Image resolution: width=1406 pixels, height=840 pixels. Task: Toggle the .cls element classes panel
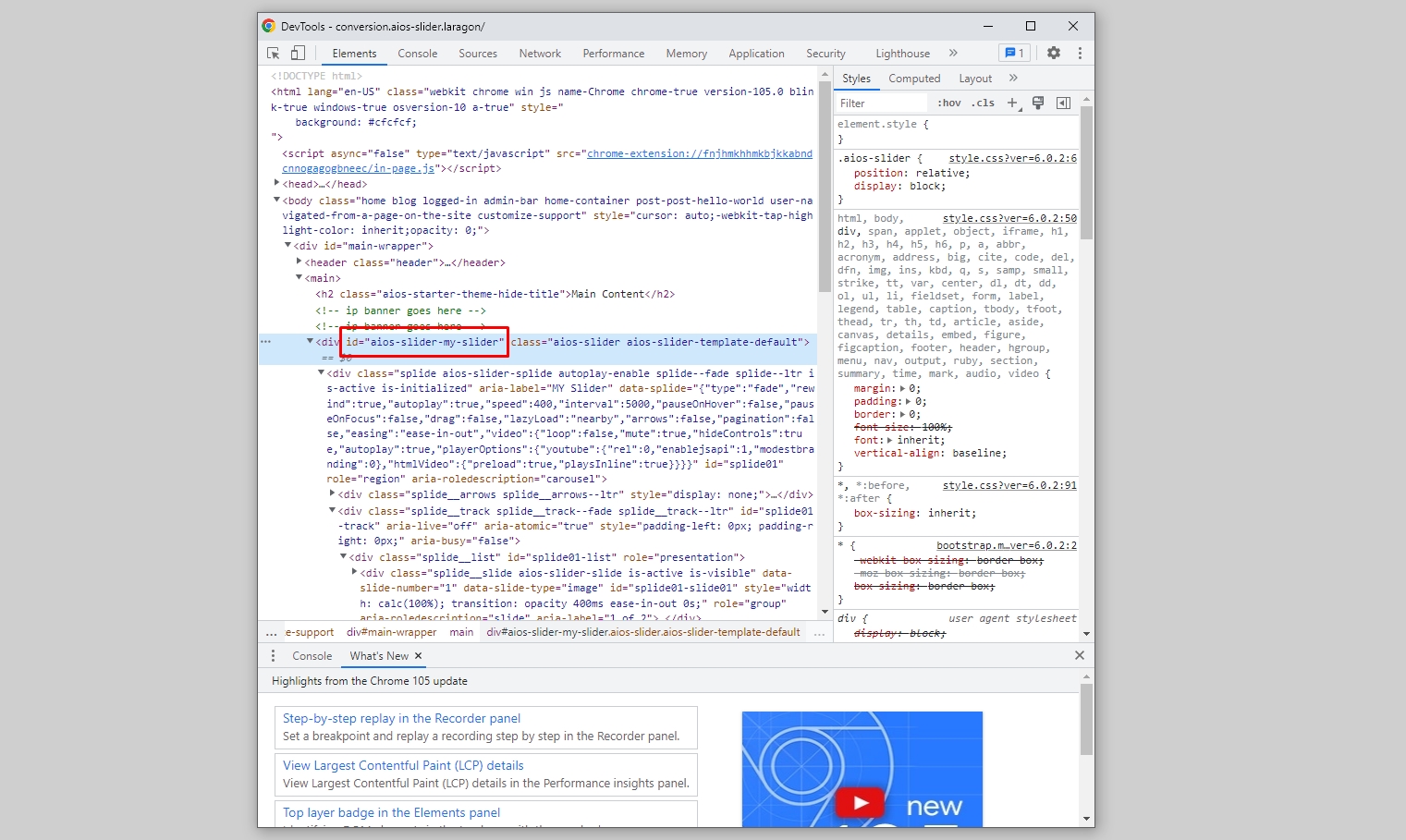983,103
